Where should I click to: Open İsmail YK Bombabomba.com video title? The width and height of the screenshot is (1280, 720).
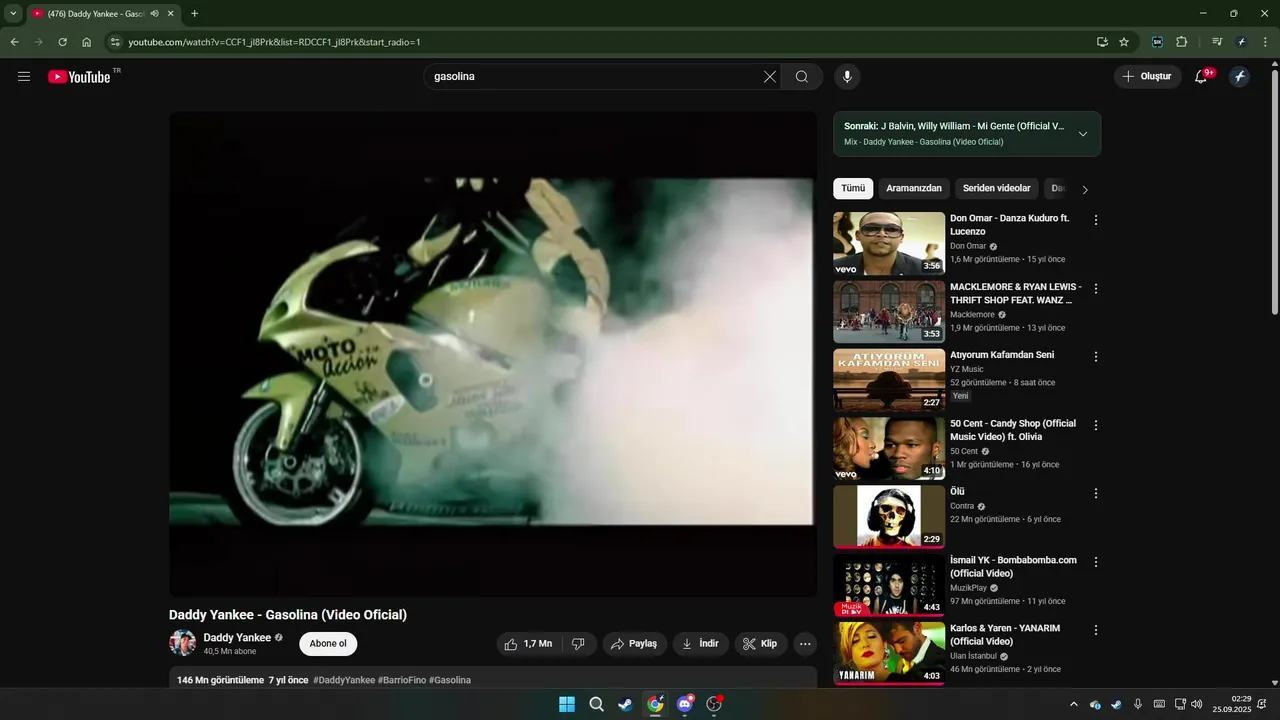tap(1013, 567)
